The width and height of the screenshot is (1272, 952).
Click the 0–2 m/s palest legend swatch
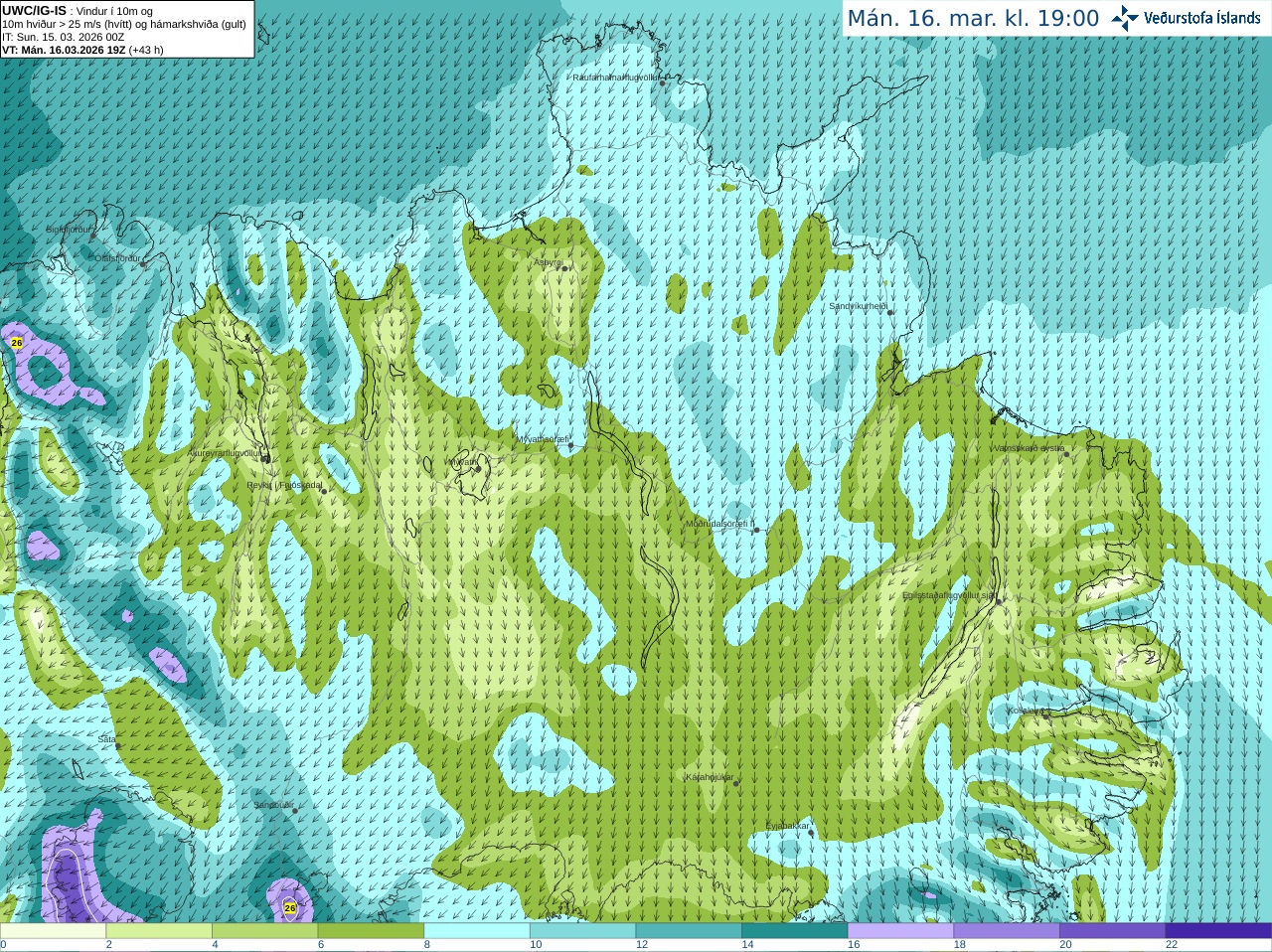[x=53, y=931]
